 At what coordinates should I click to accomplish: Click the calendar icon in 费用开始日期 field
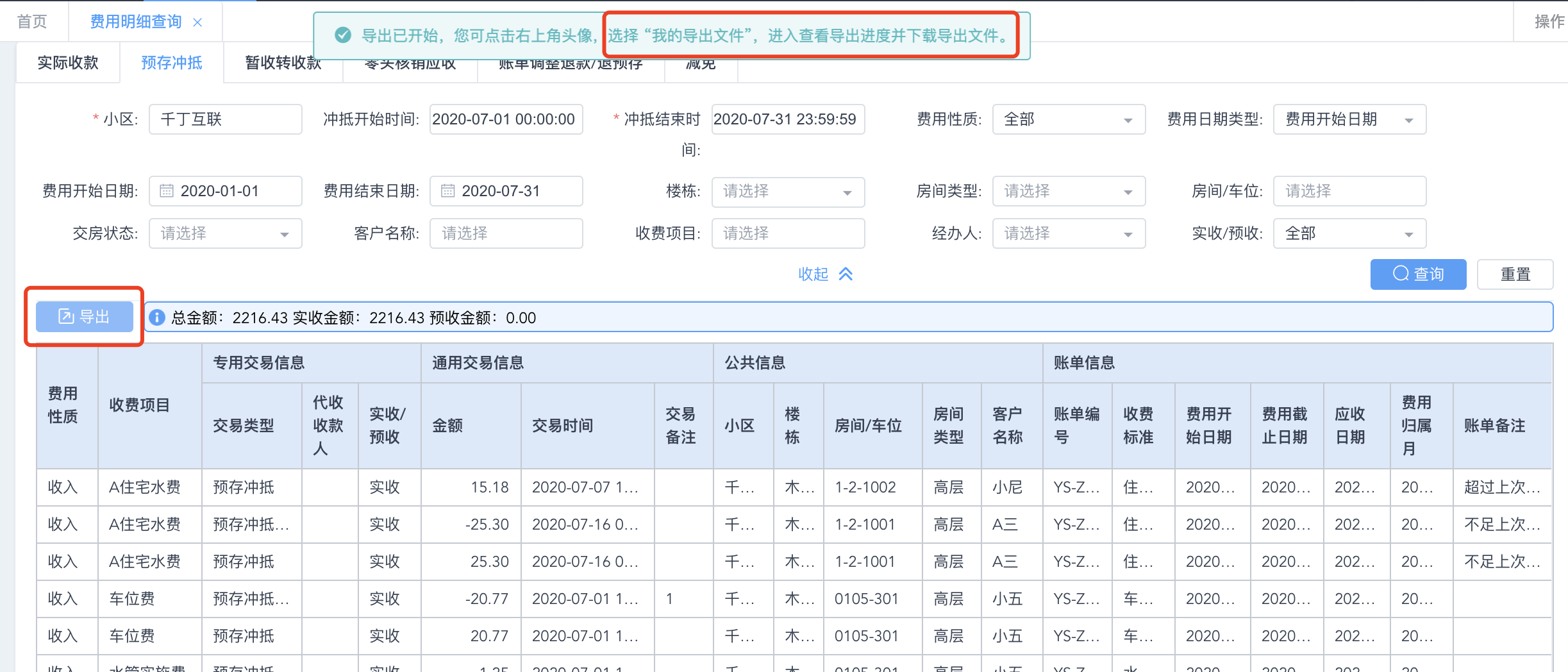[167, 191]
